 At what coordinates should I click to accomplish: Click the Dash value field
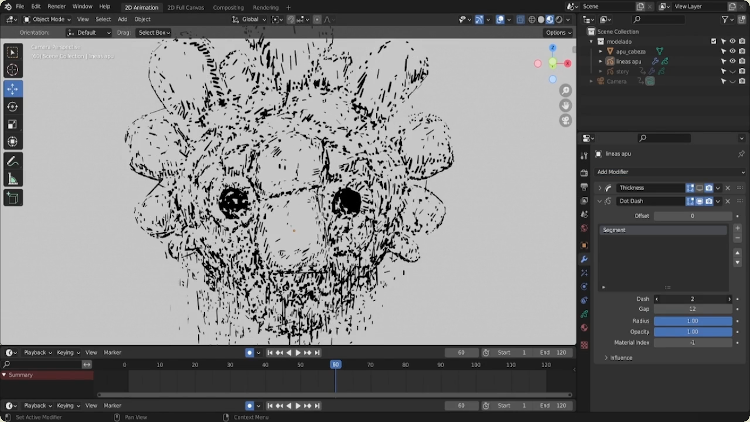pos(692,299)
